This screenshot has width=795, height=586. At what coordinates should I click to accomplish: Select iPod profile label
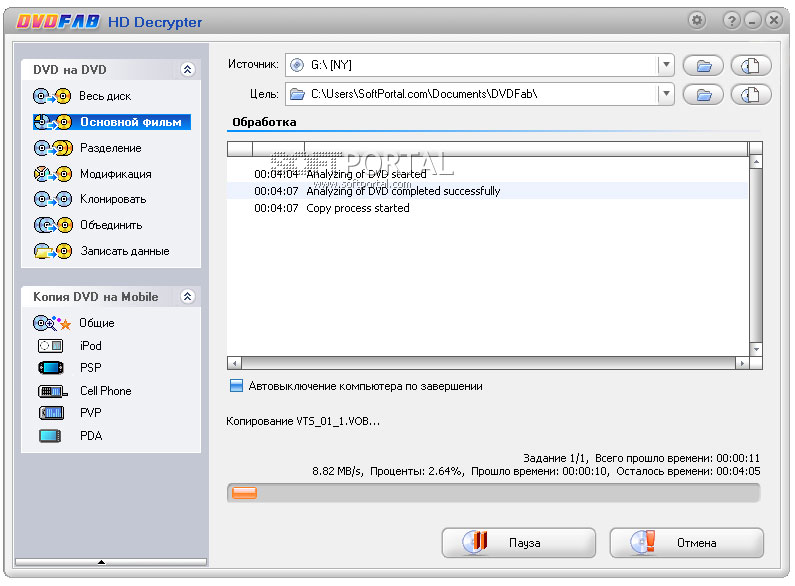pos(91,346)
